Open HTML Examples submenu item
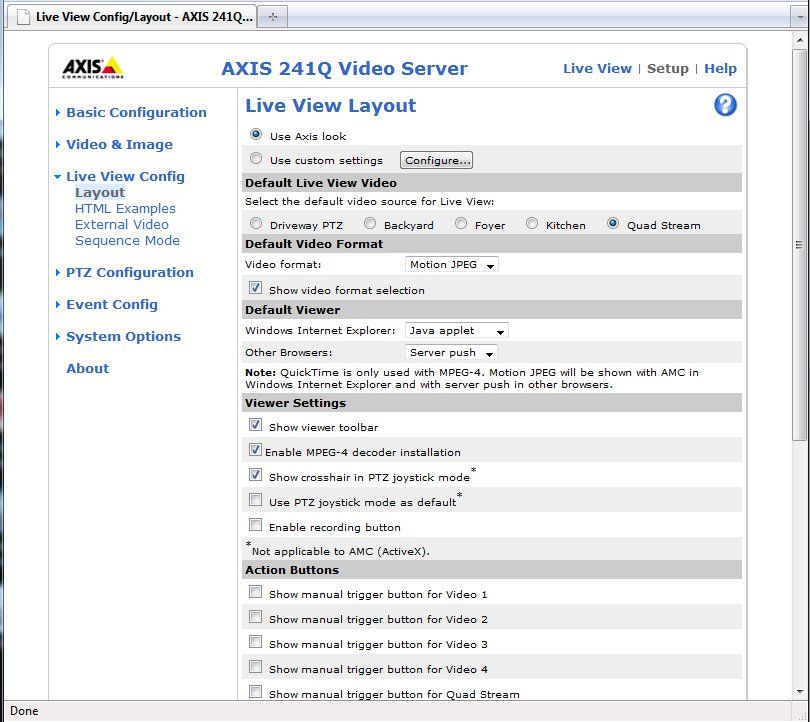Screen dimensions: 810x722 coord(125,209)
